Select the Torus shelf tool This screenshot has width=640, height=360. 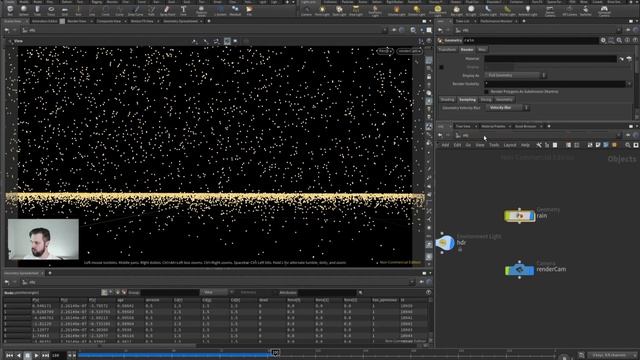[51, 10]
